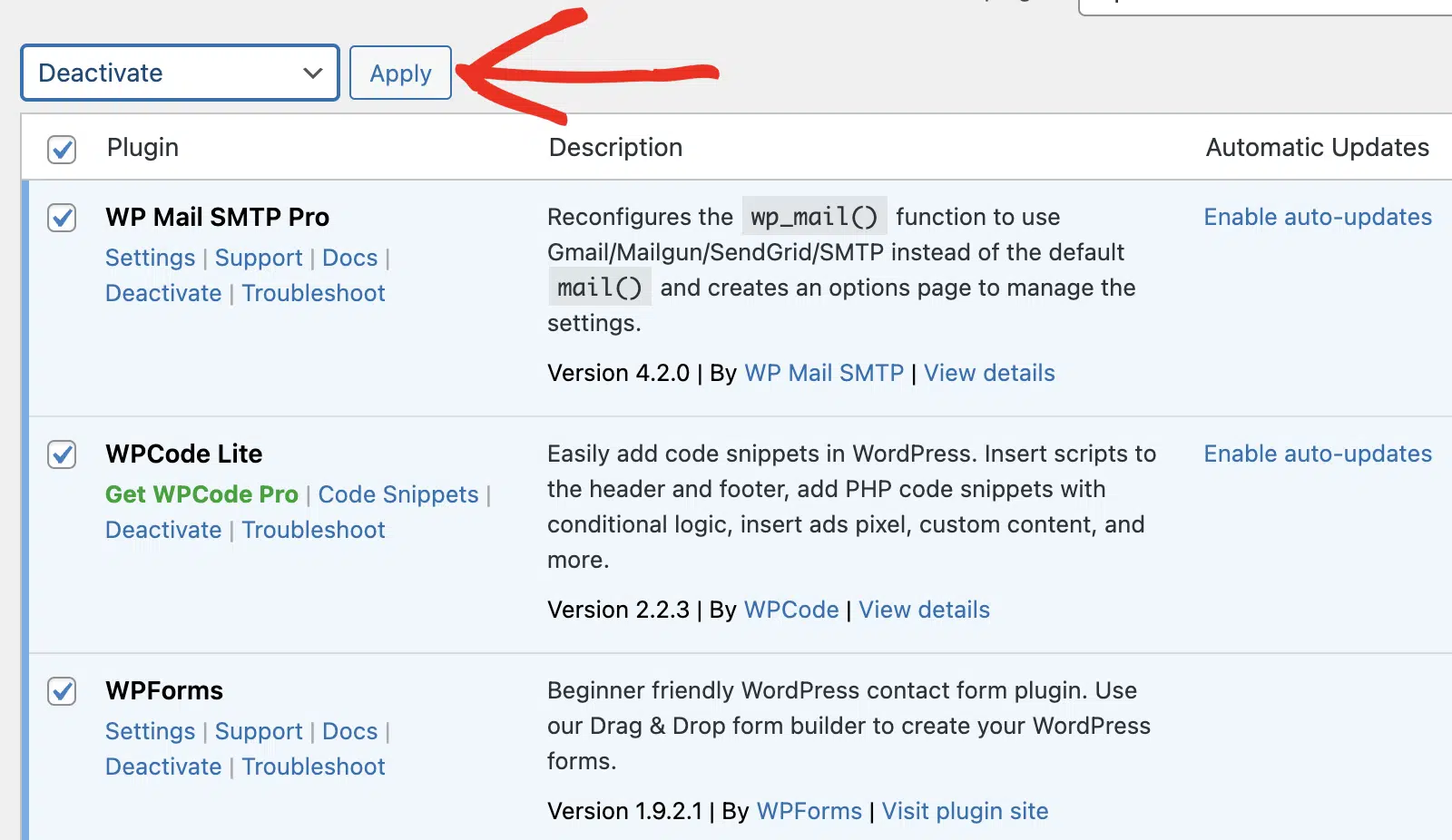Toggle the select-all plugins checkbox
This screenshot has width=1452, height=840.
[x=62, y=149]
